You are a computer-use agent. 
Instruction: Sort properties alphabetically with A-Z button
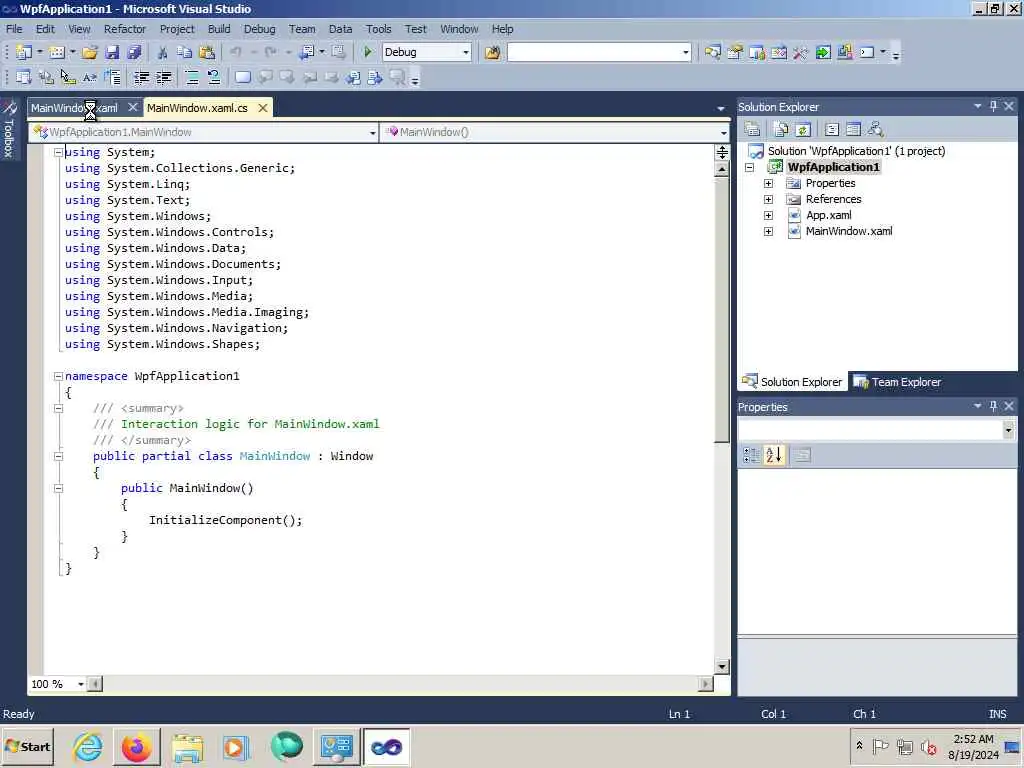tap(774, 455)
